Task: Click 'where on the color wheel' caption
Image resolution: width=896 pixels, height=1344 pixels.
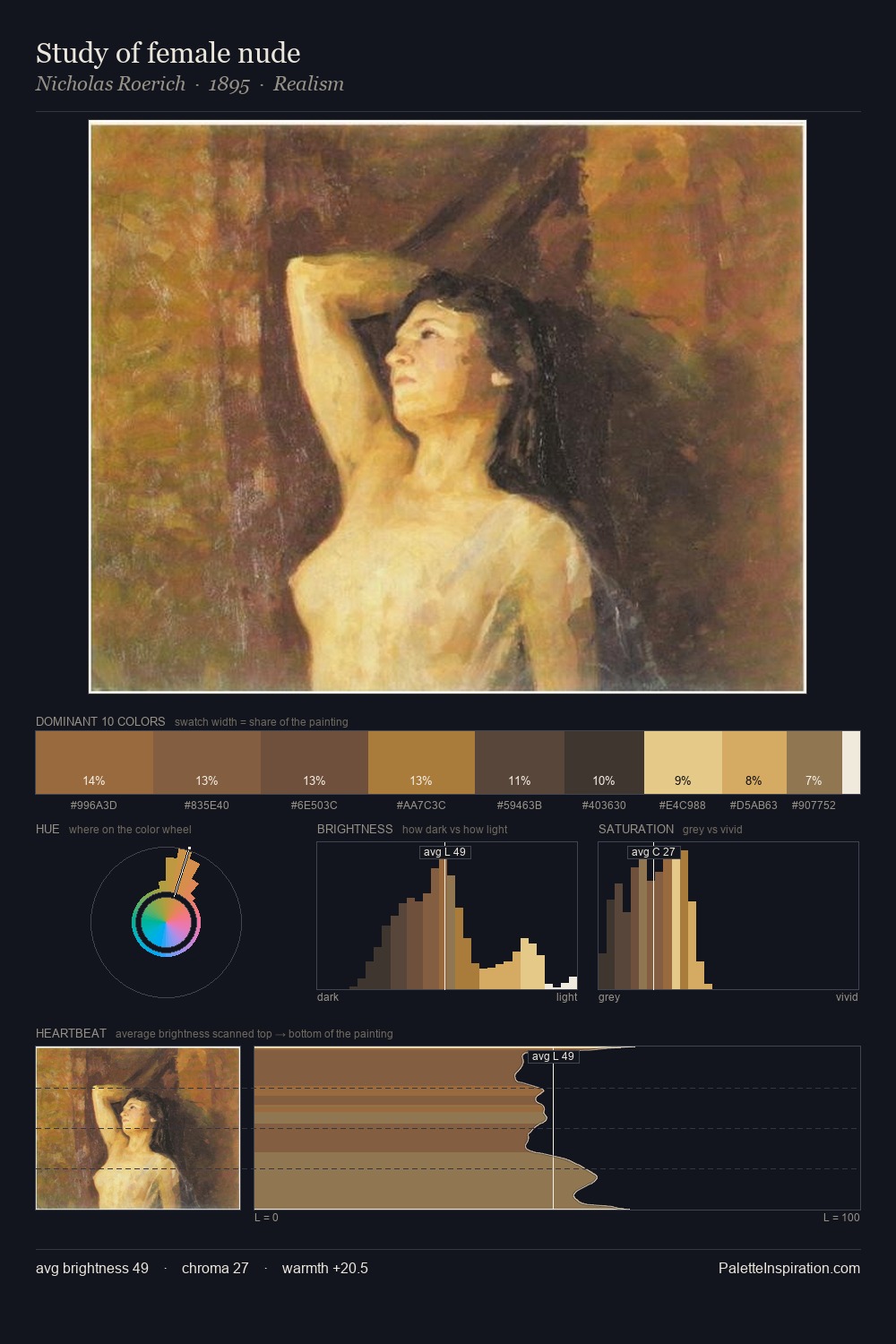Action: pyautogui.click(x=130, y=830)
